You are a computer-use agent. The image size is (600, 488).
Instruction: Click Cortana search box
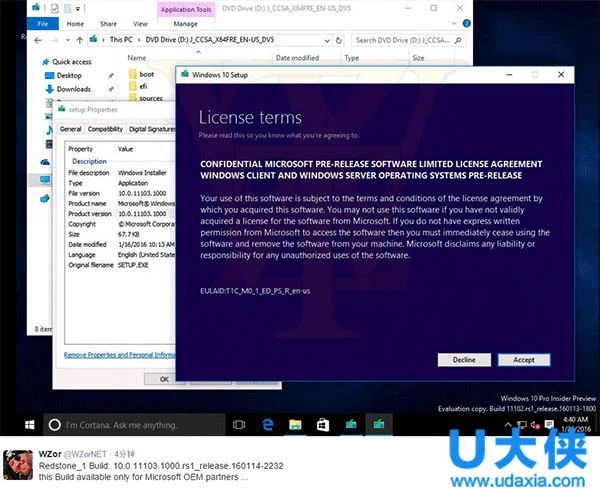pos(134,425)
